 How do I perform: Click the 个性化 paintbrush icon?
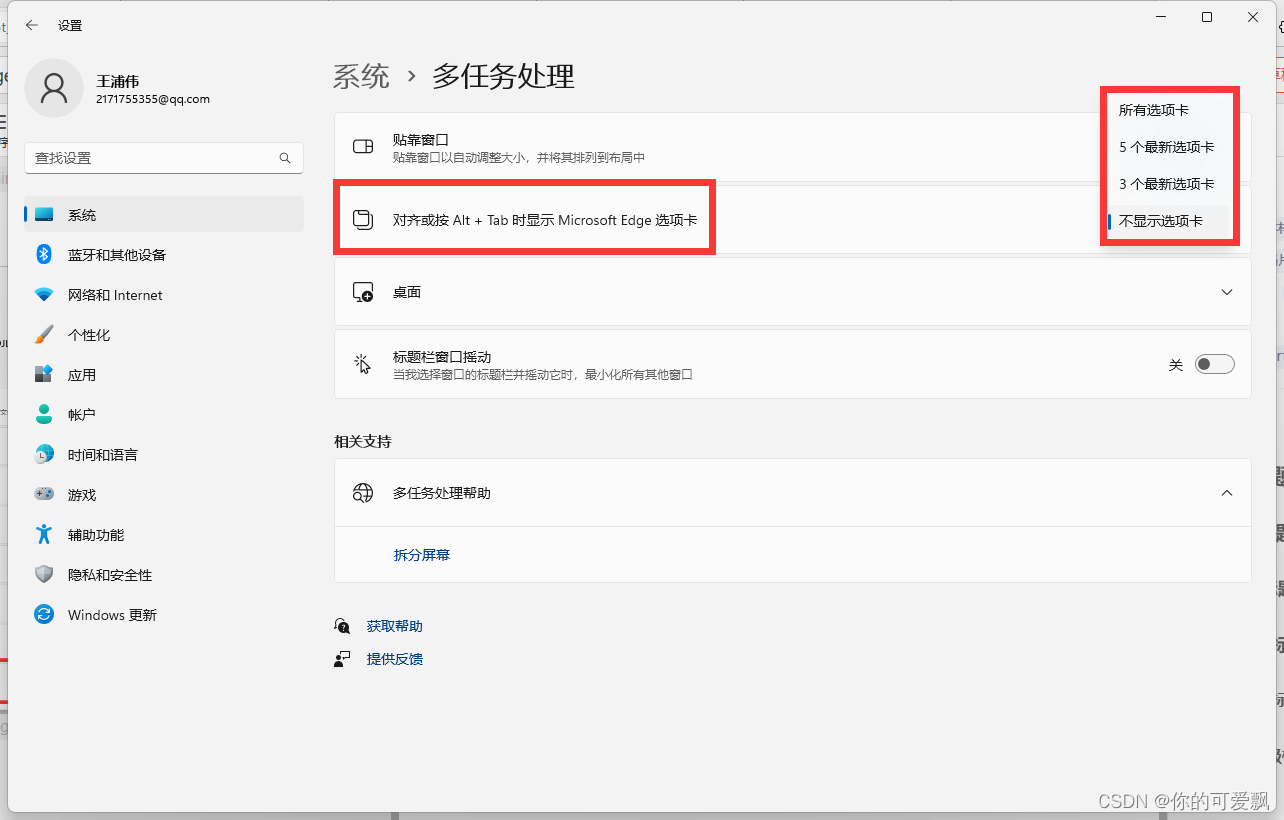[x=44, y=334]
